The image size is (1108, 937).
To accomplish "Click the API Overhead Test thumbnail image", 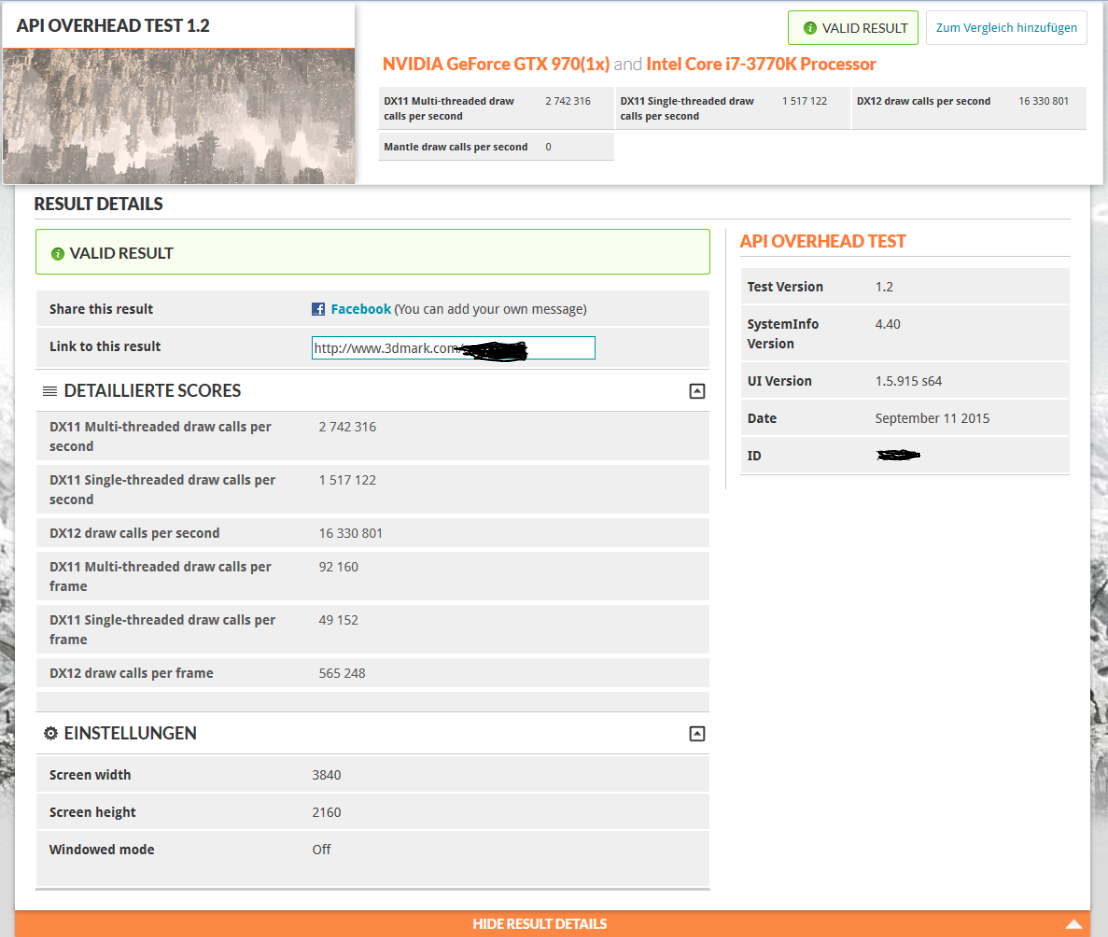I will pos(179,117).
